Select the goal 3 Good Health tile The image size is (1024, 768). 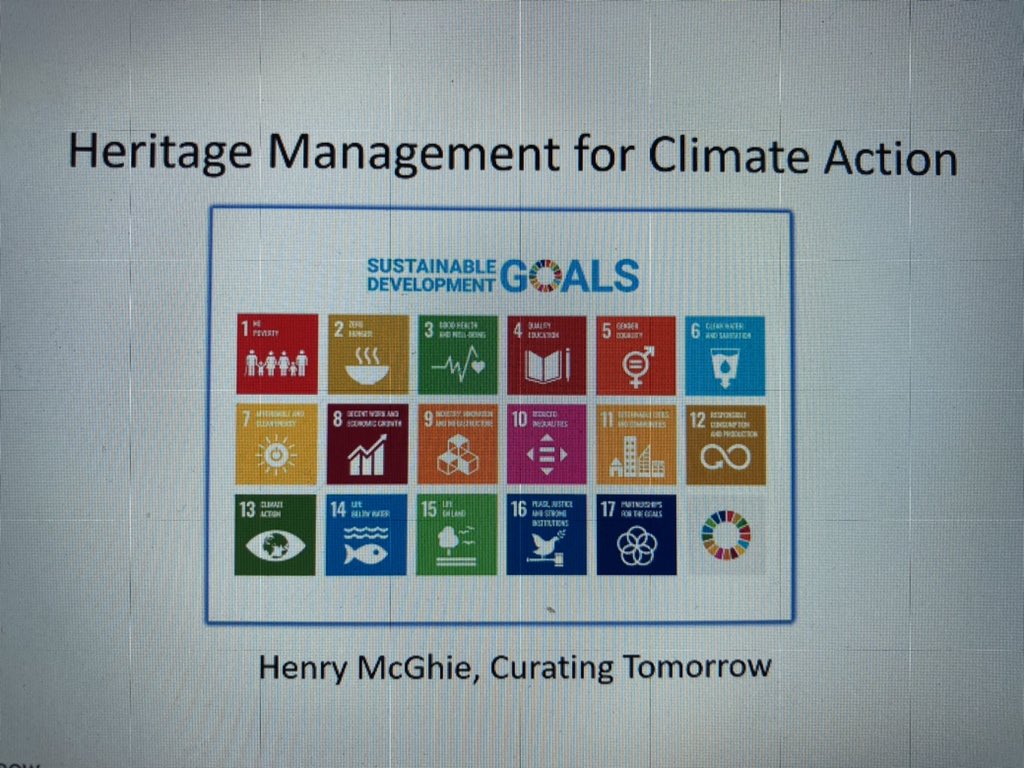coord(457,355)
